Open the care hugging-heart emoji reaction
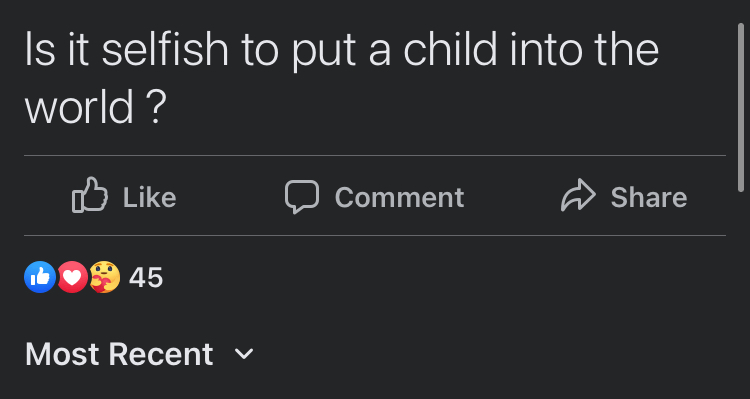The image size is (750, 399). tap(105, 277)
